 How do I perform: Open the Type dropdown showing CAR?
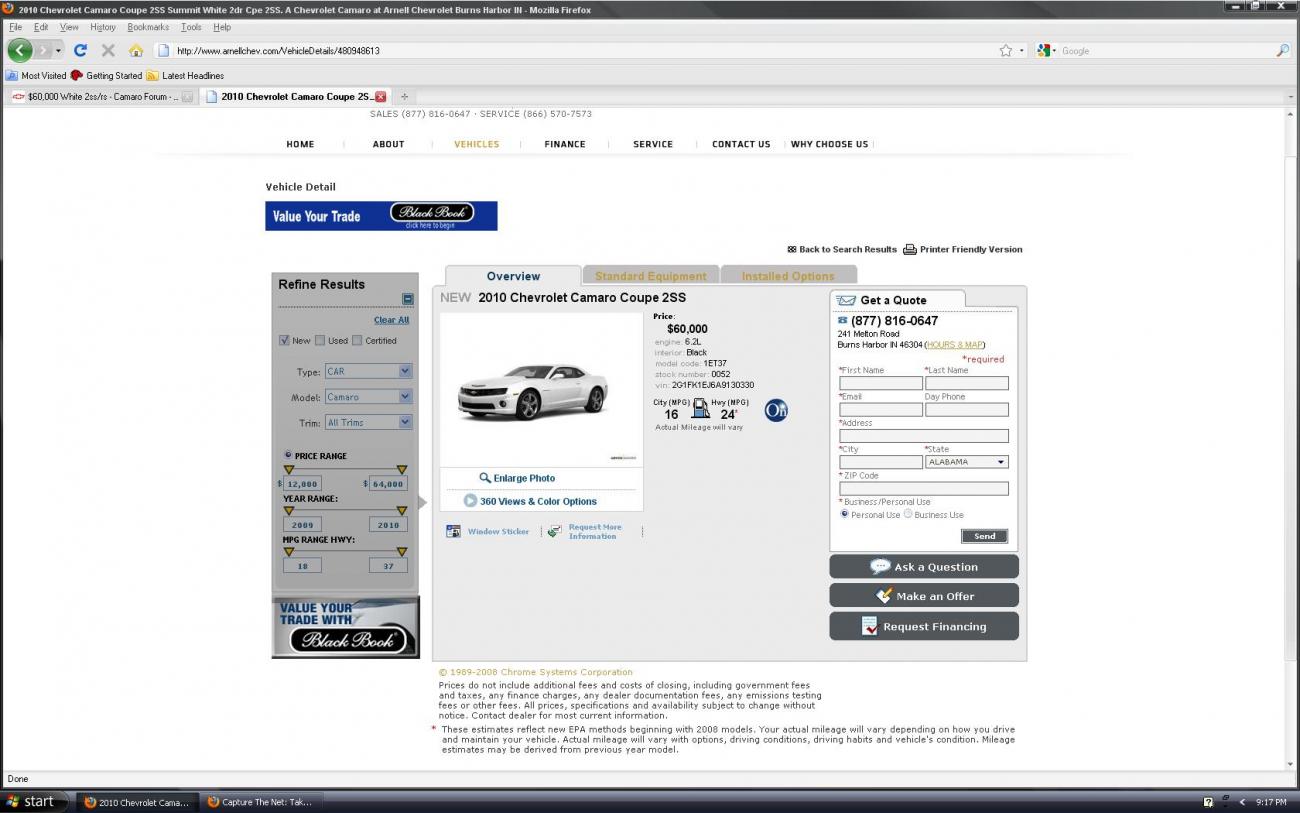tap(368, 371)
